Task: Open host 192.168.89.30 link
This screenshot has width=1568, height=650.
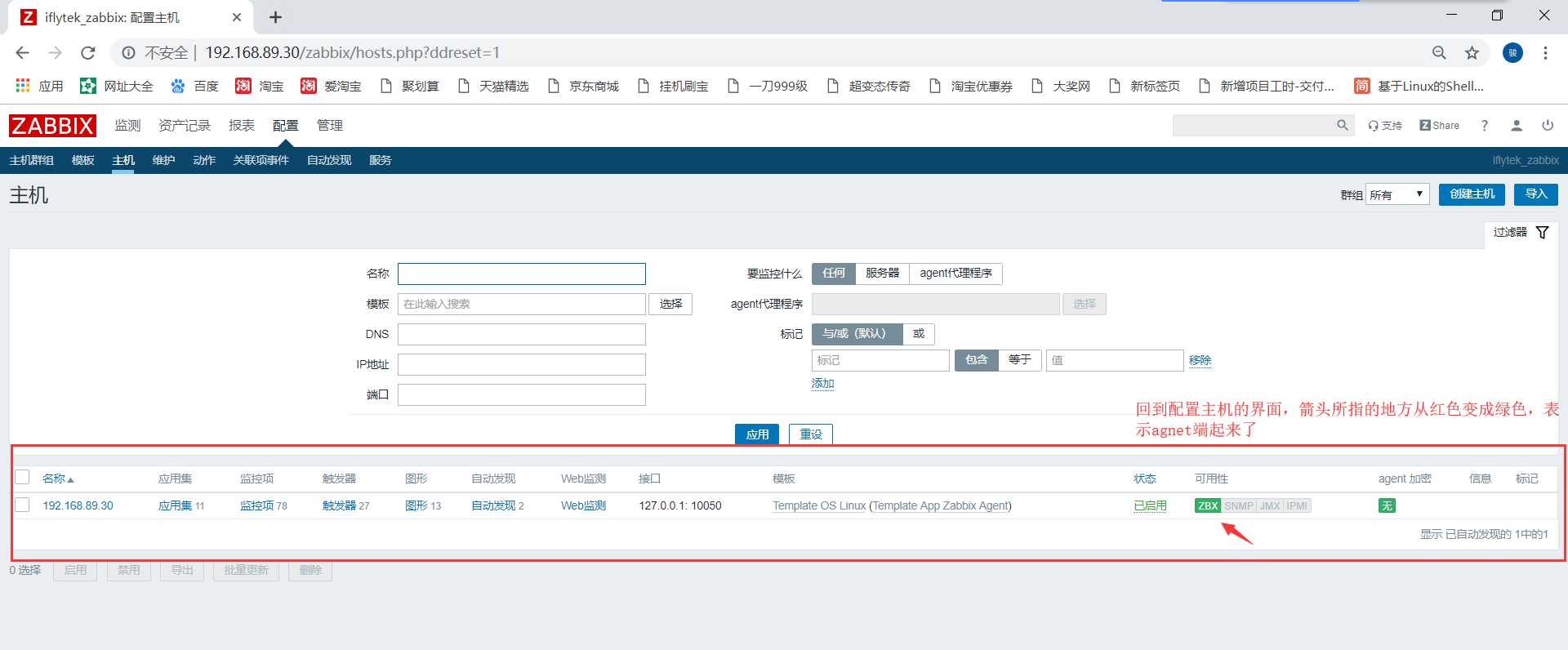Action: pos(78,506)
